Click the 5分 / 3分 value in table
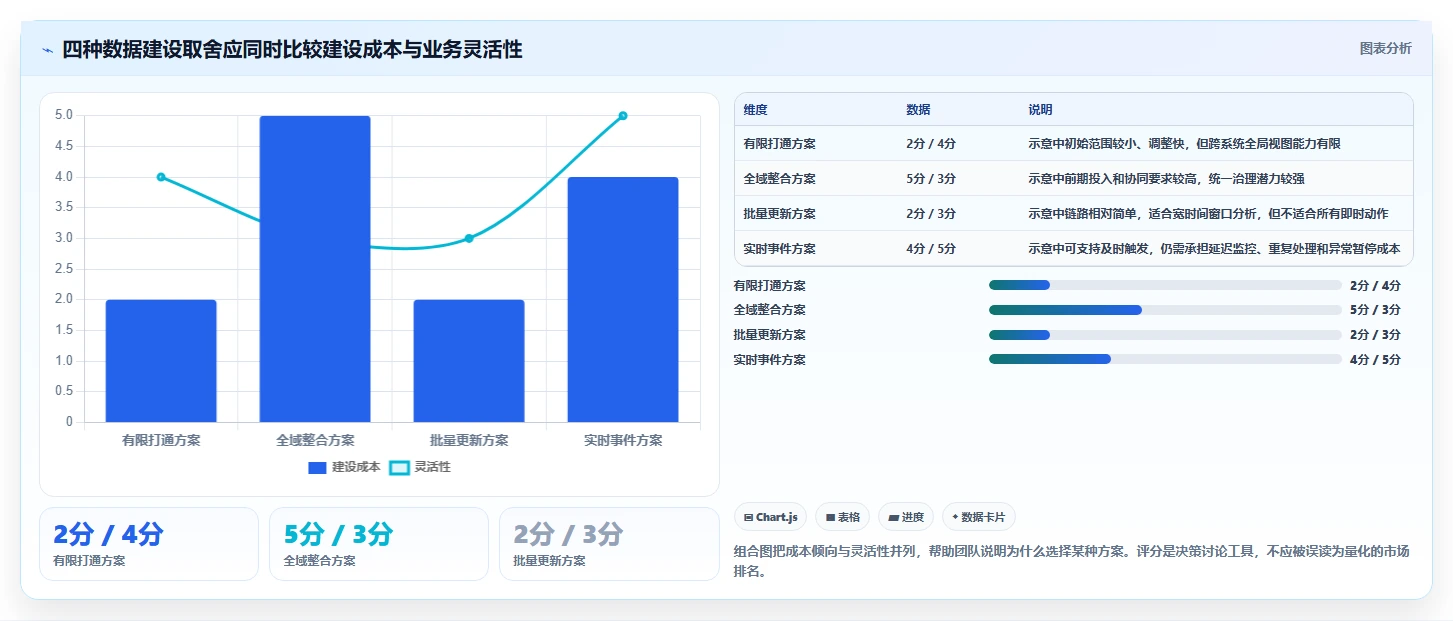Screen dimensions: 1453x621 (x=930, y=179)
